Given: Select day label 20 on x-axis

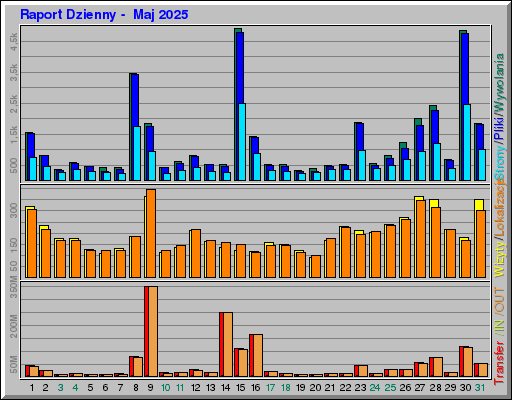Looking at the screenshot, I should (x=315, y=388).
